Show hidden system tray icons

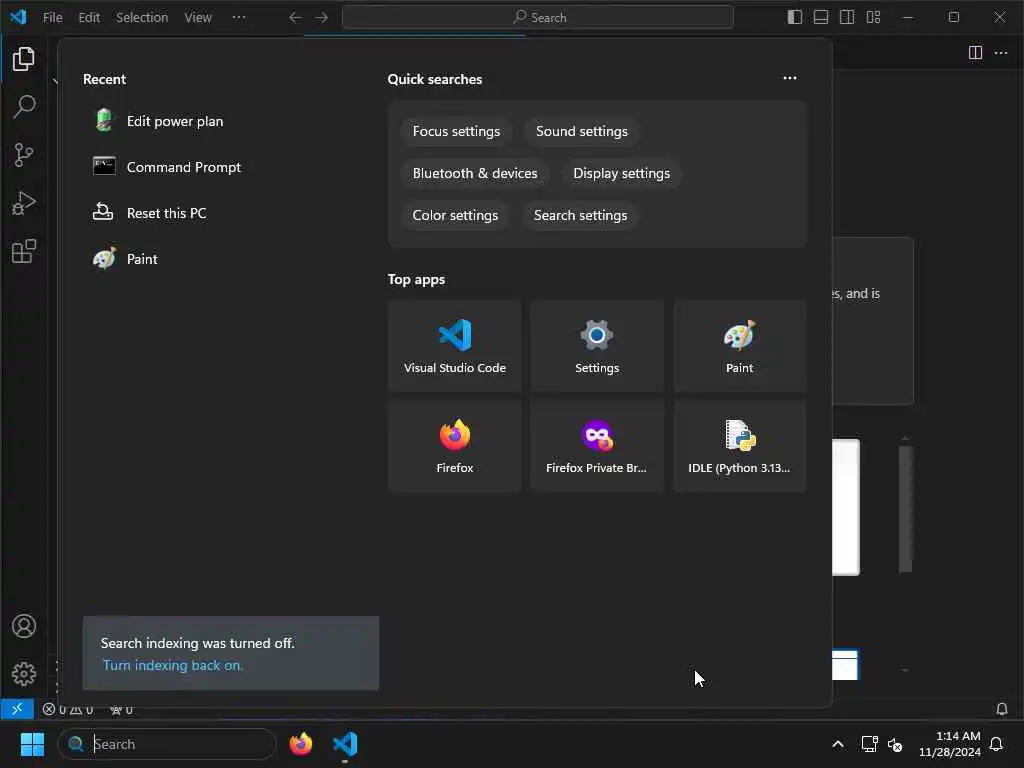(x=838, y=744)
